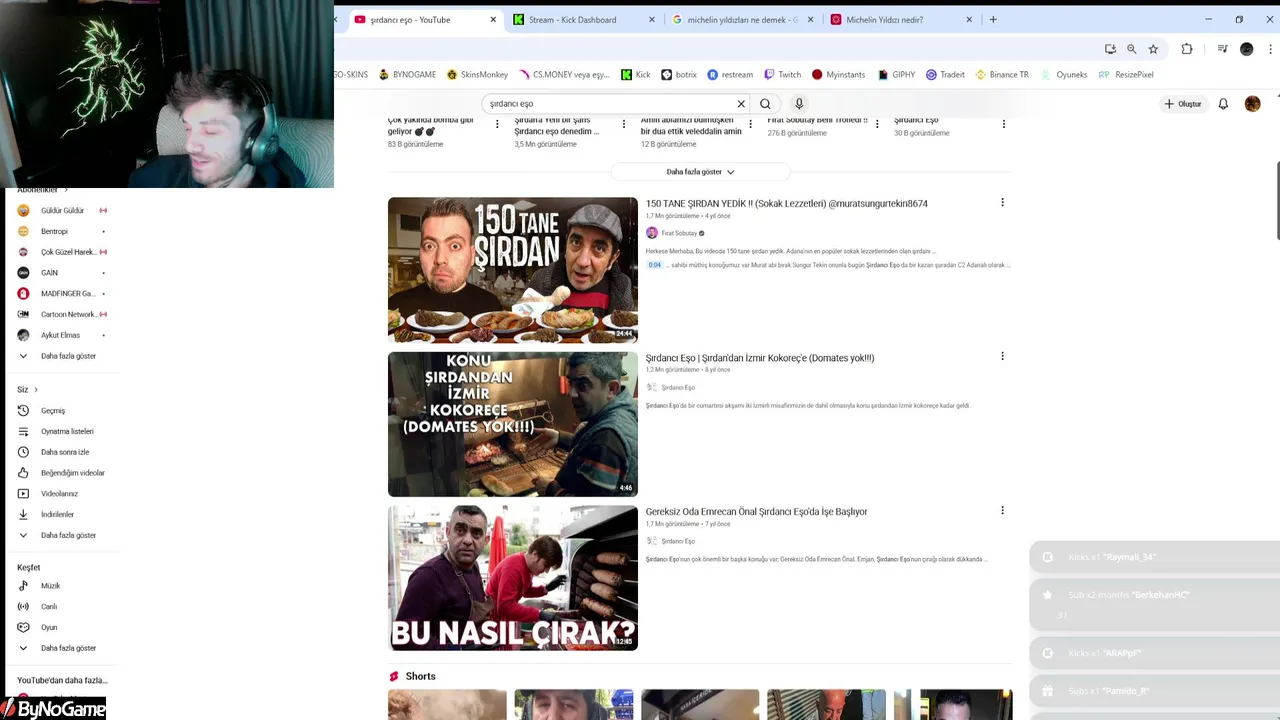Open more options for Gereksiz Oda video

click(x=1002, y=510)
